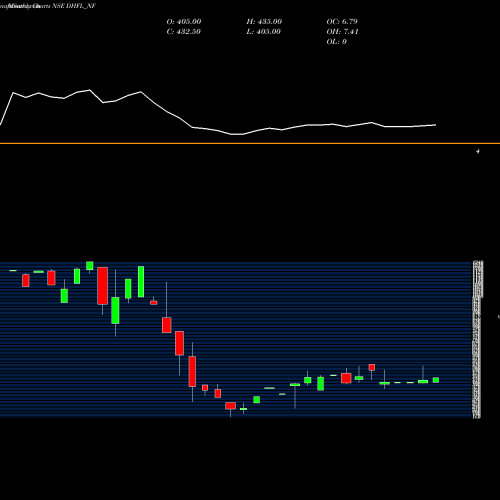Click the high price value H: 435.00

pos(264,22)
